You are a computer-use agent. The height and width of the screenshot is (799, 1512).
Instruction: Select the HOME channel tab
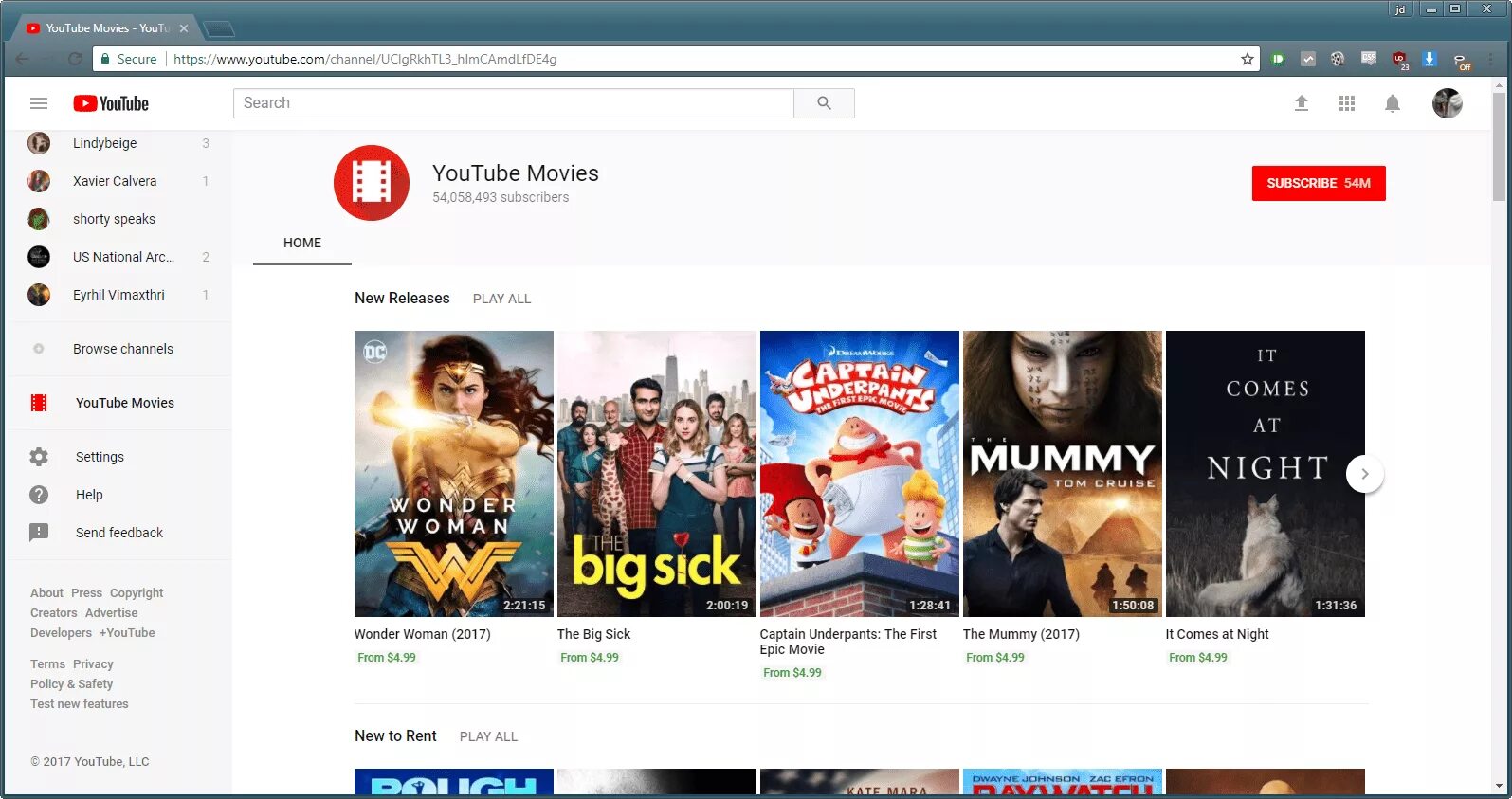click(x=302, y=243)
